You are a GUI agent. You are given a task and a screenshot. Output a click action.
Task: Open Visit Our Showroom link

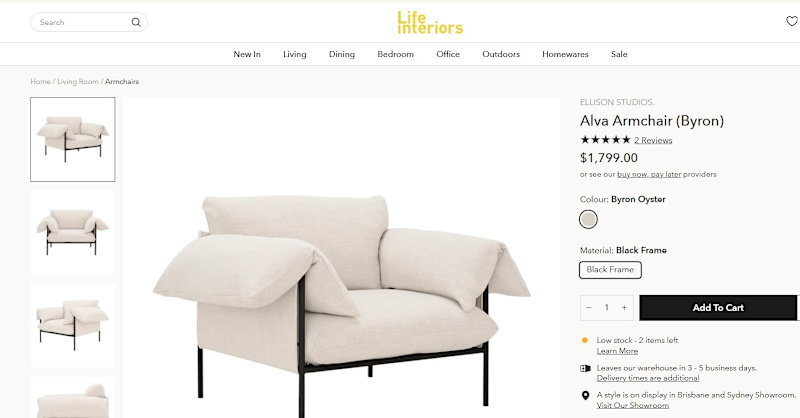pos(633,405)
